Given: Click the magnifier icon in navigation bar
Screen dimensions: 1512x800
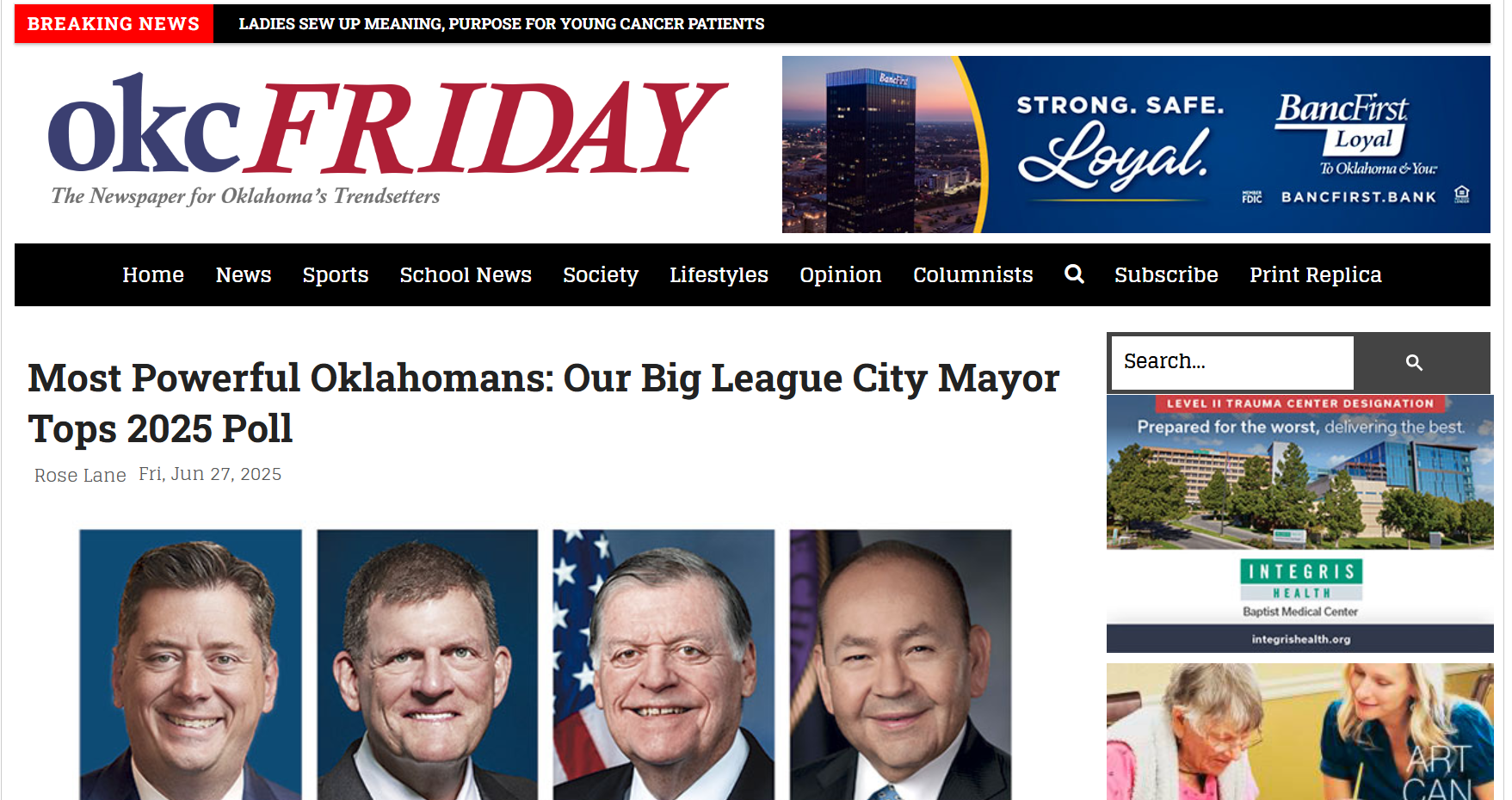Looking at the screenshot, I should [x=1073, y=274].
